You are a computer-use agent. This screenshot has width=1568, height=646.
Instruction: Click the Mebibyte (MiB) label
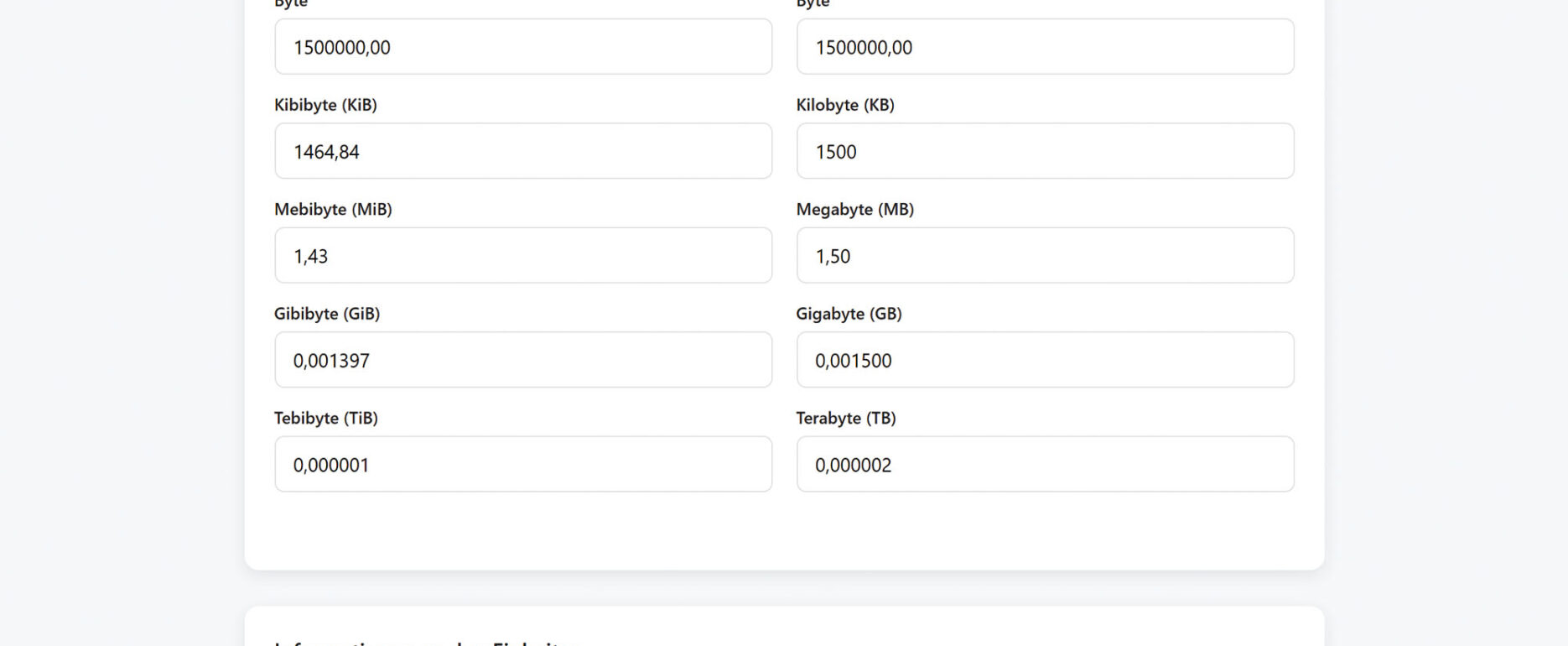click(x=333, y=209)
